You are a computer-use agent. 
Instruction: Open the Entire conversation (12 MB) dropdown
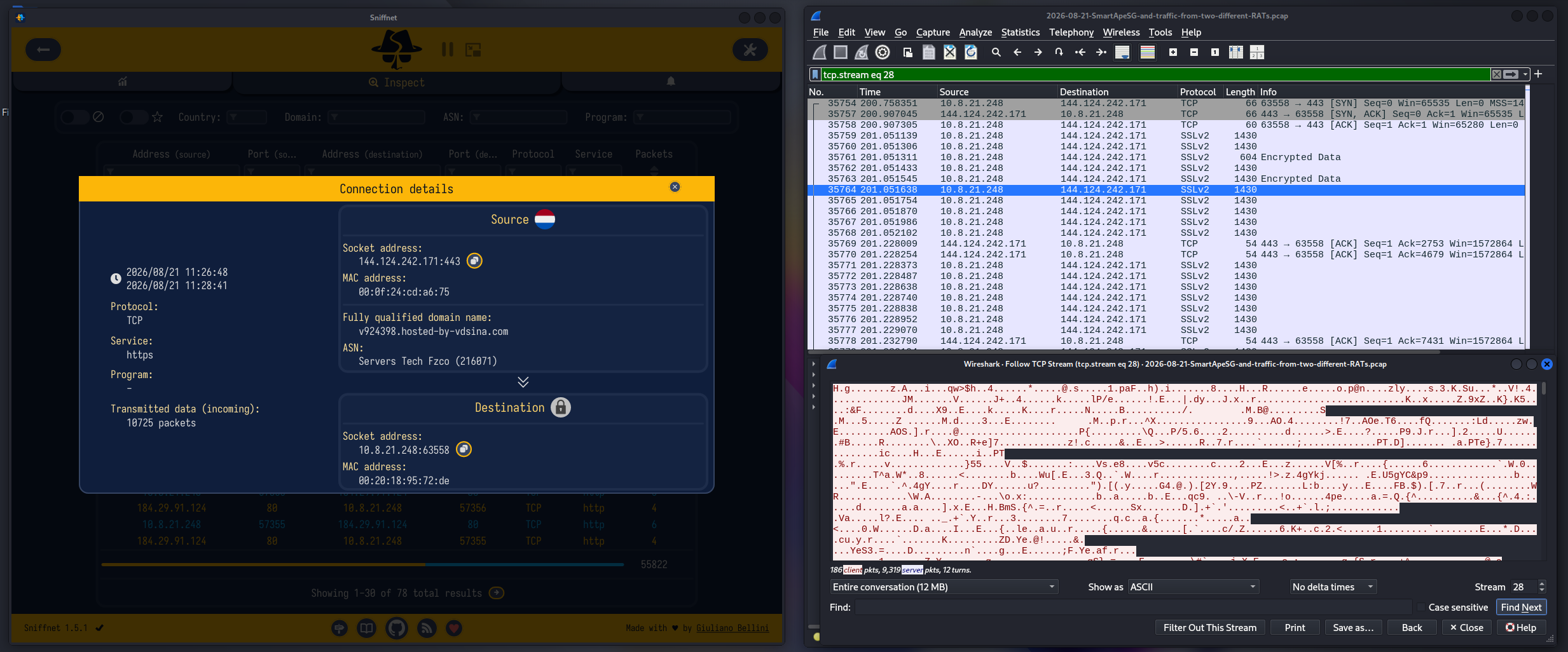tap(944, 587)
